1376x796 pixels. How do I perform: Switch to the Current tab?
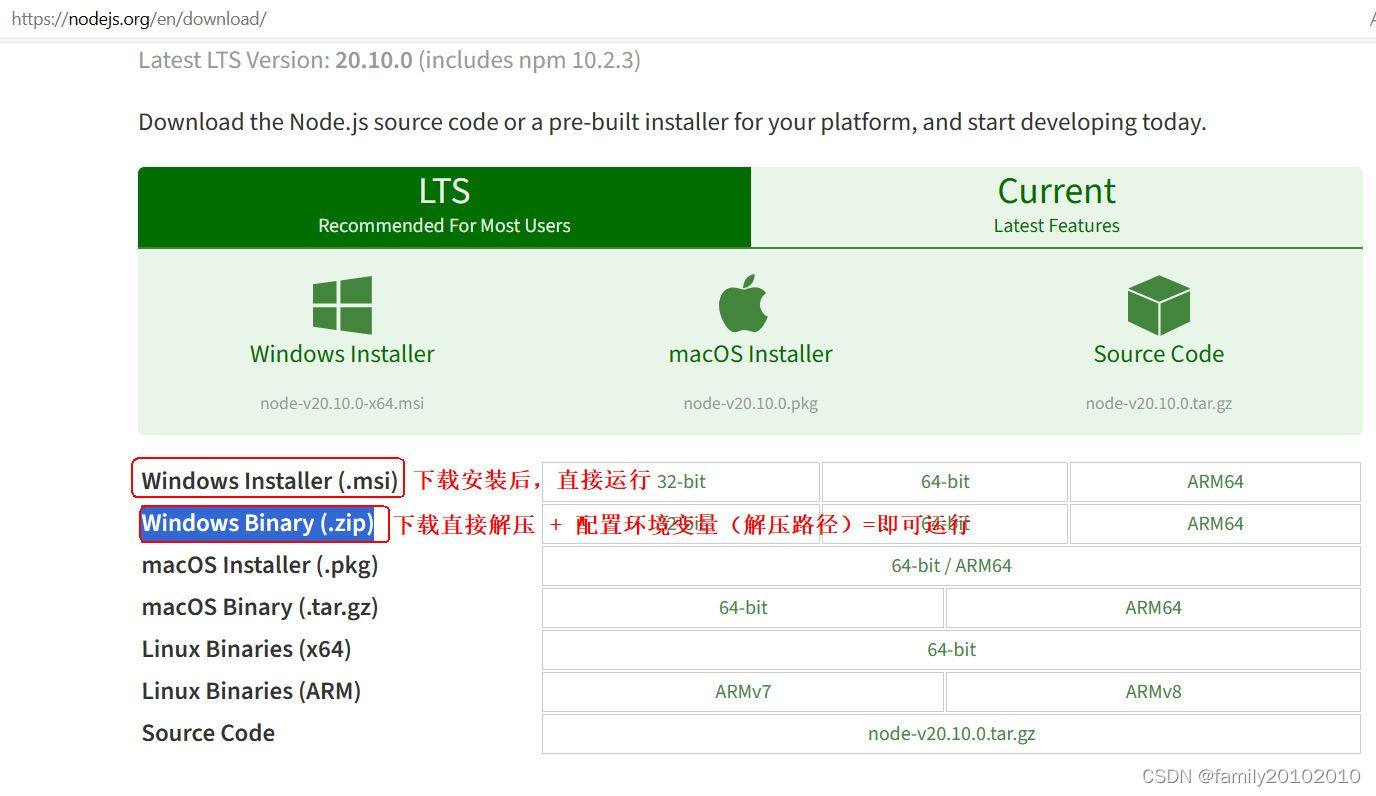point(1056,203)
